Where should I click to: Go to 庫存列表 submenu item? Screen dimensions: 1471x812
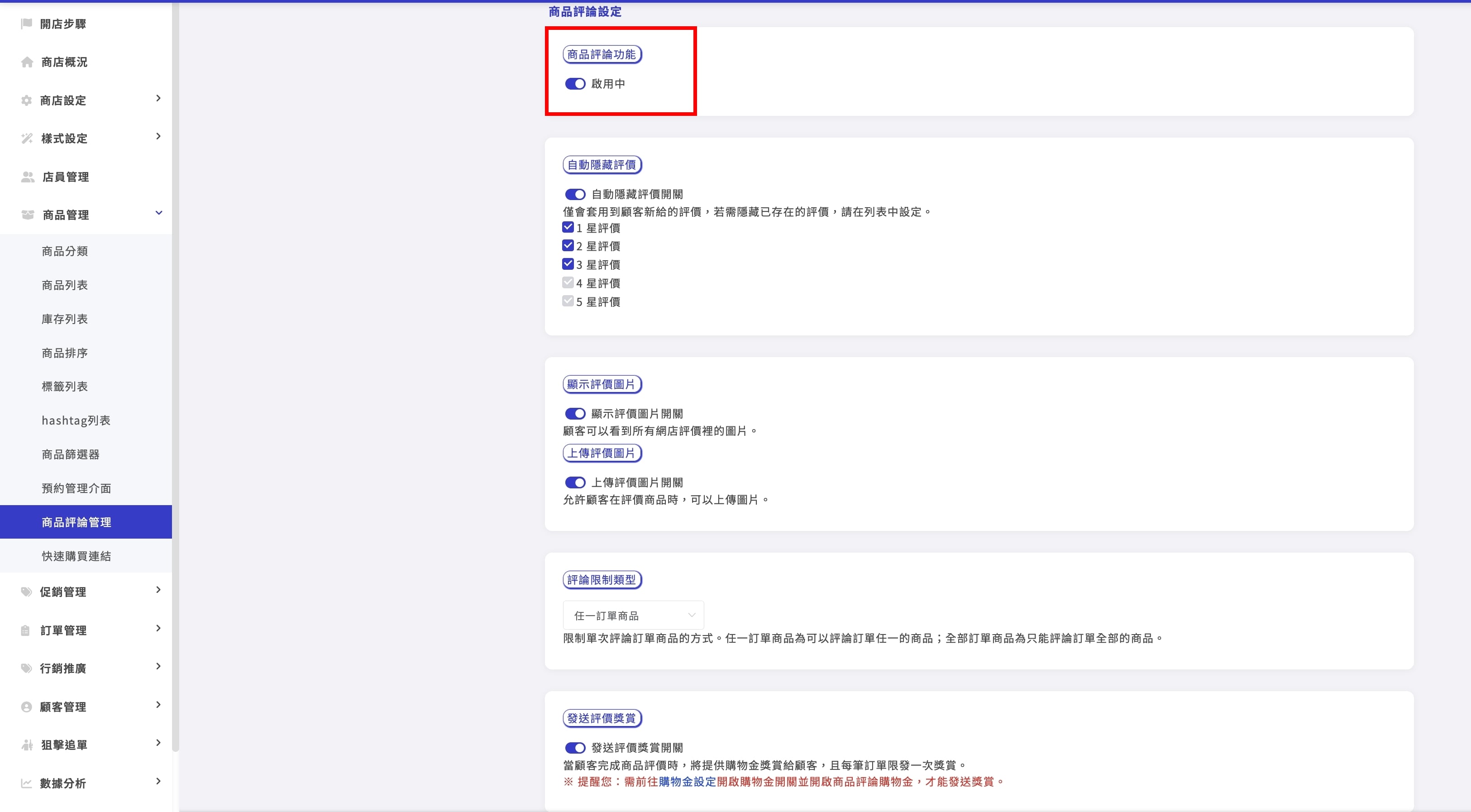tap(86, 319)
